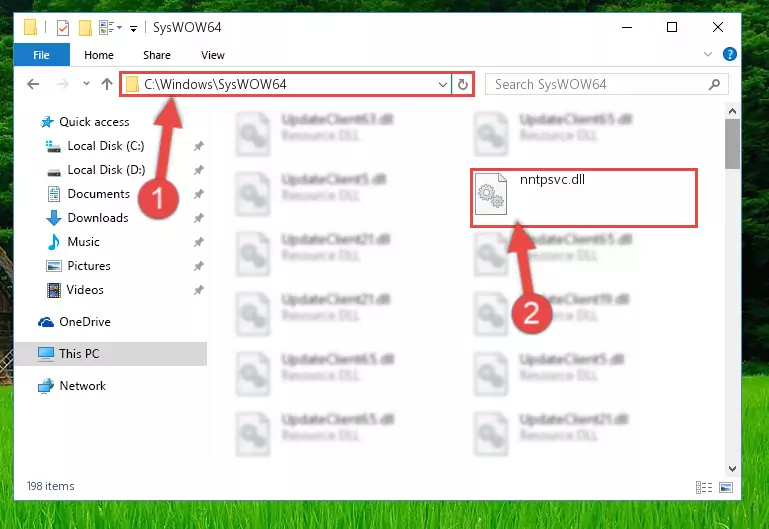This screenshot has height=529, width=769.
Task: Click the Search SysWOW64 field
Action: coord(607,84)
